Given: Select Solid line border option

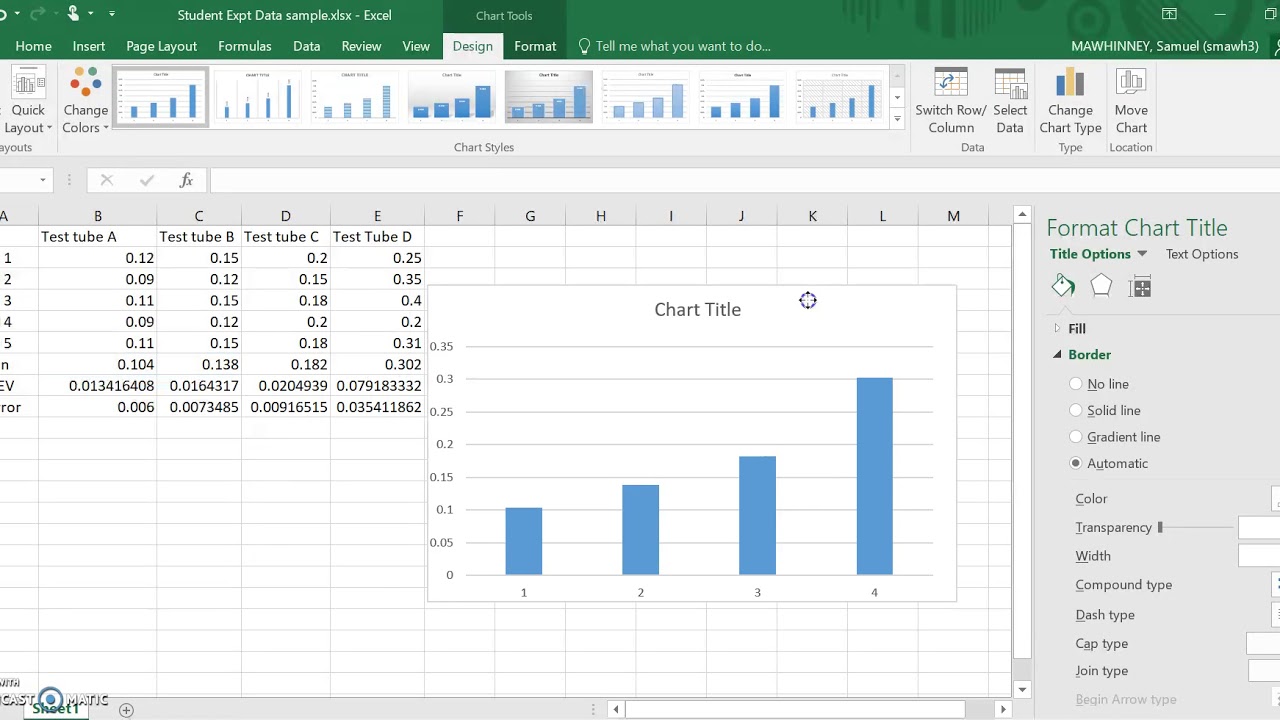Looking at the screenshot, I should [1076, 410].
